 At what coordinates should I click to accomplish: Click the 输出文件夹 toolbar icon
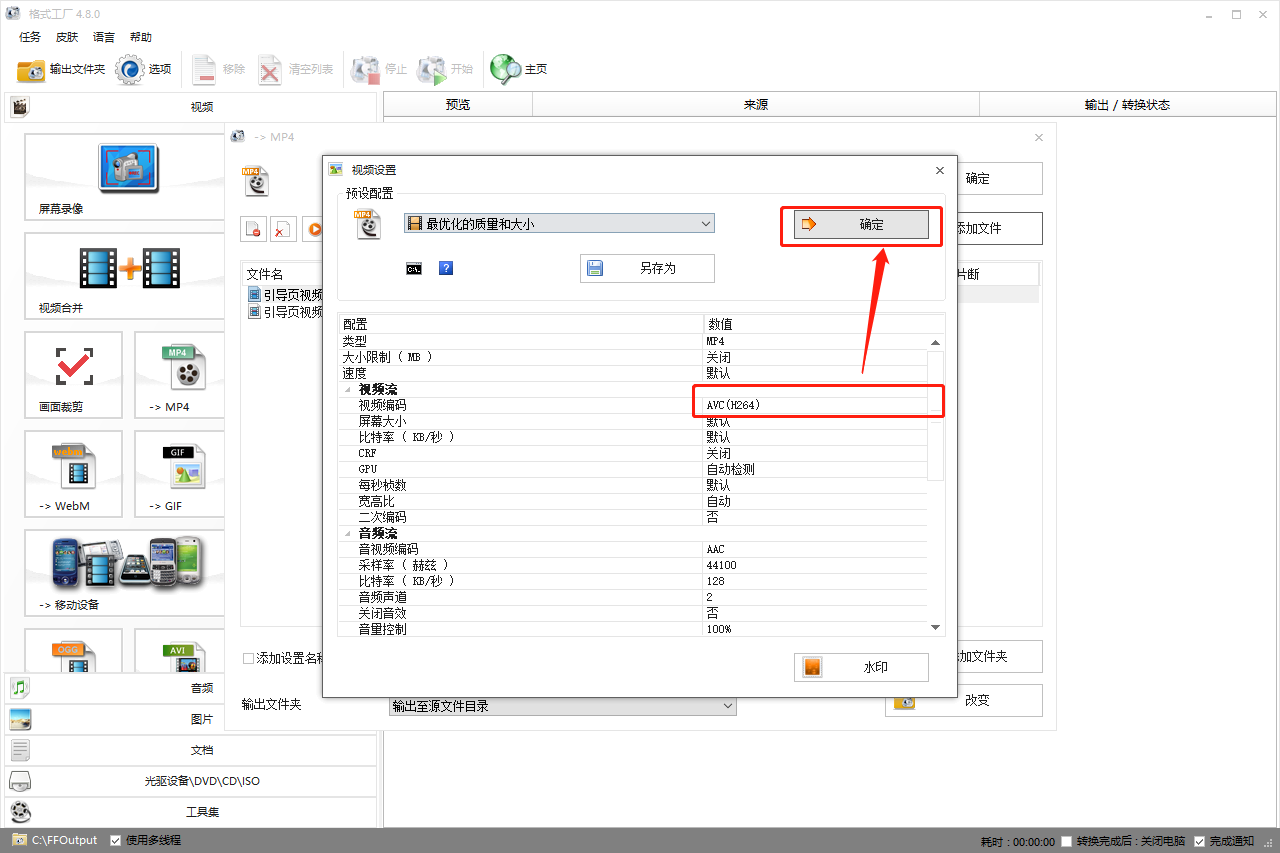click(x=32, y=70)
